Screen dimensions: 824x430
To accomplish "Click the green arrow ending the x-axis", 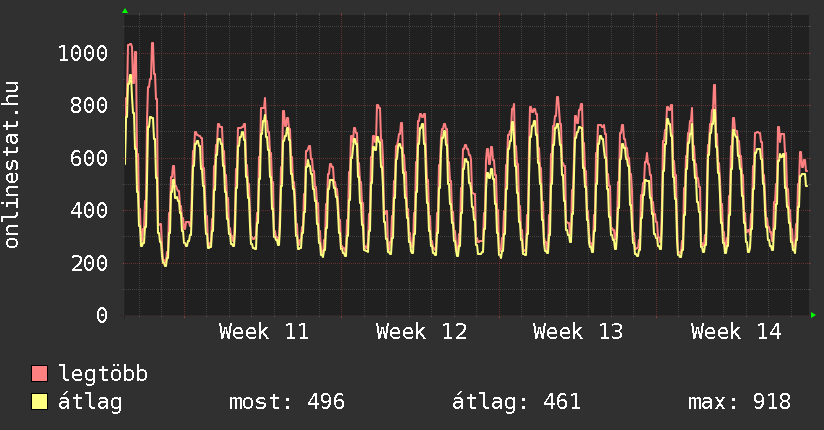I will pyautogui.click(x=814, y=315).
